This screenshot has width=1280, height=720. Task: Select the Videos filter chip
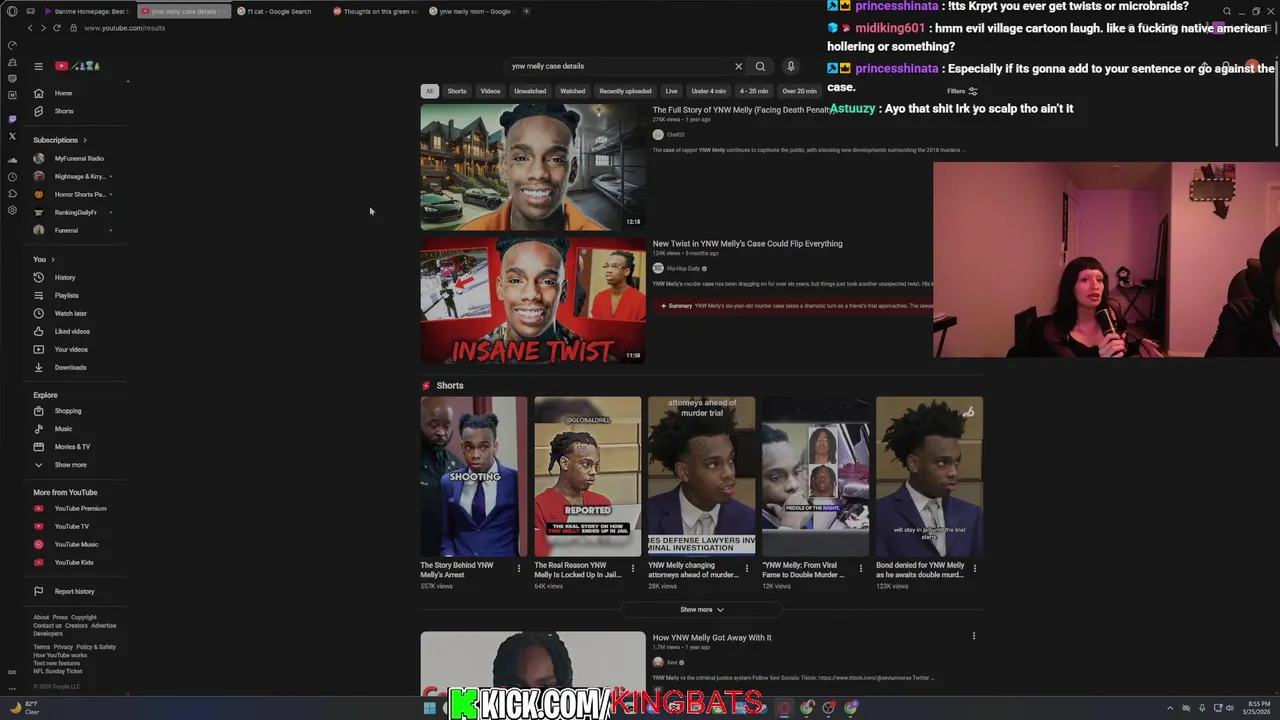tap(490, 91)
